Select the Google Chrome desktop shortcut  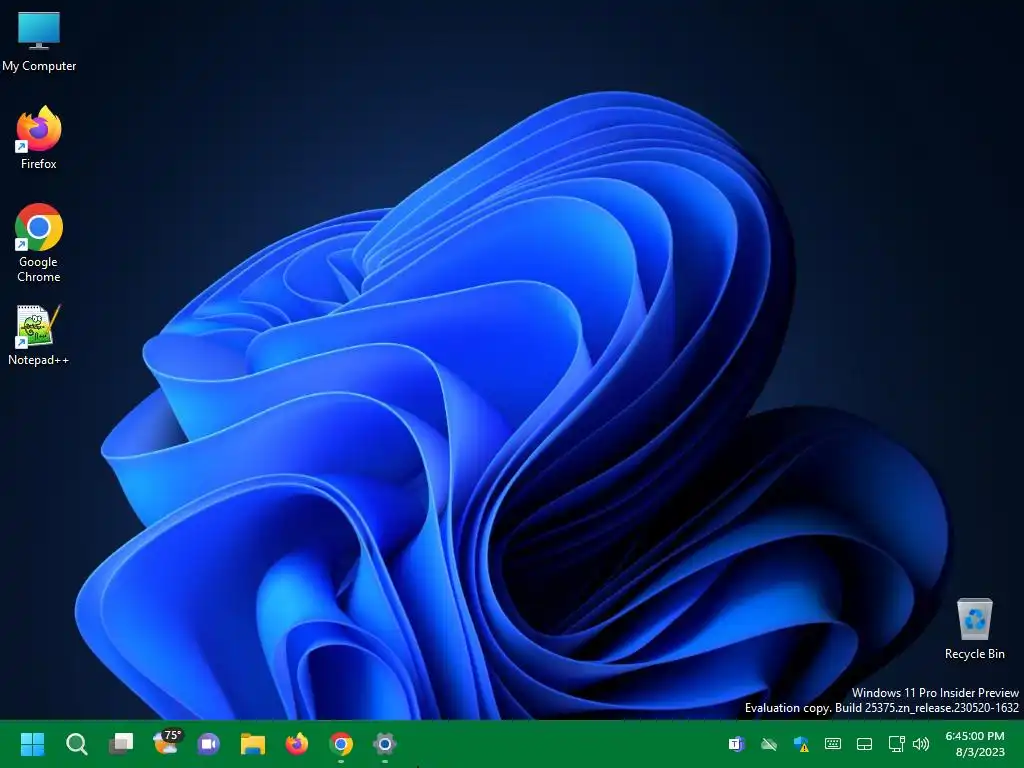39,243
